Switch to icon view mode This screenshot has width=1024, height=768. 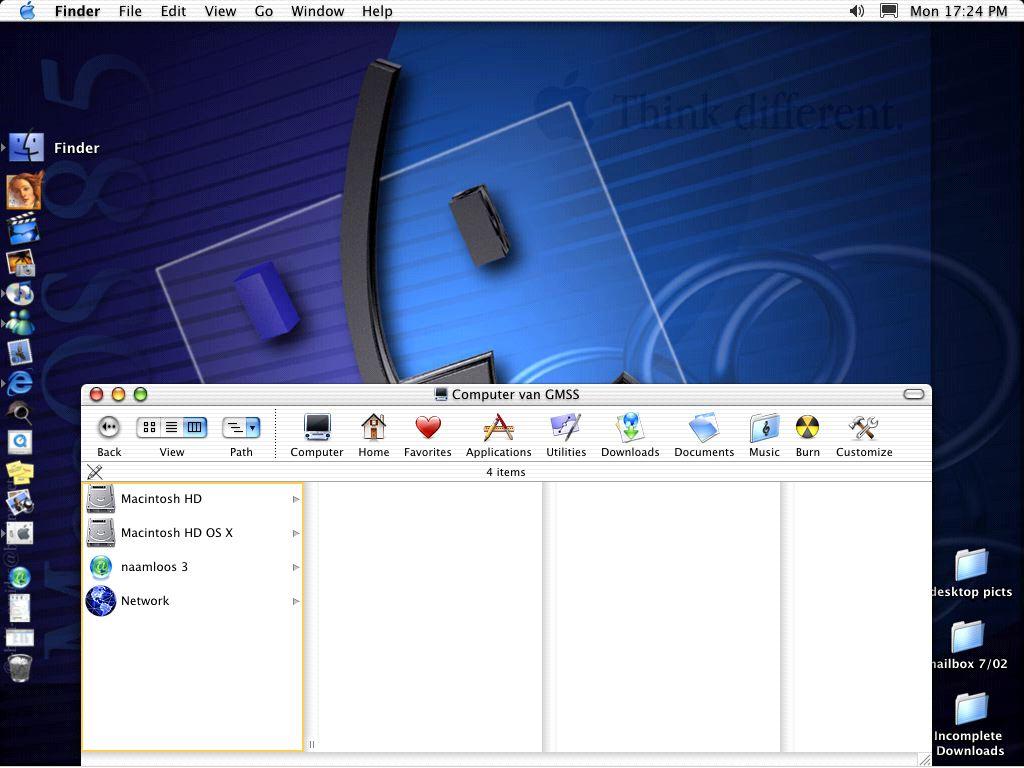pos(150,428)
